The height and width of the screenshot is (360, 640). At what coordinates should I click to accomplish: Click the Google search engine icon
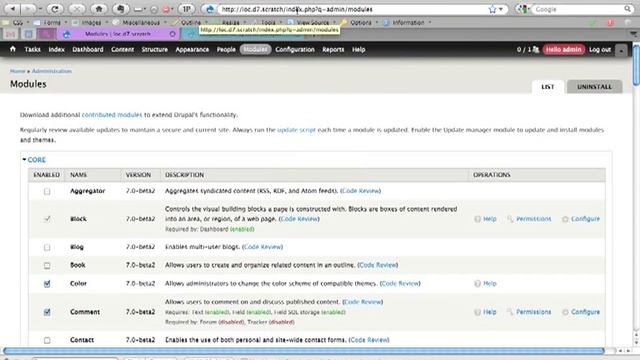tap(521, 9)
